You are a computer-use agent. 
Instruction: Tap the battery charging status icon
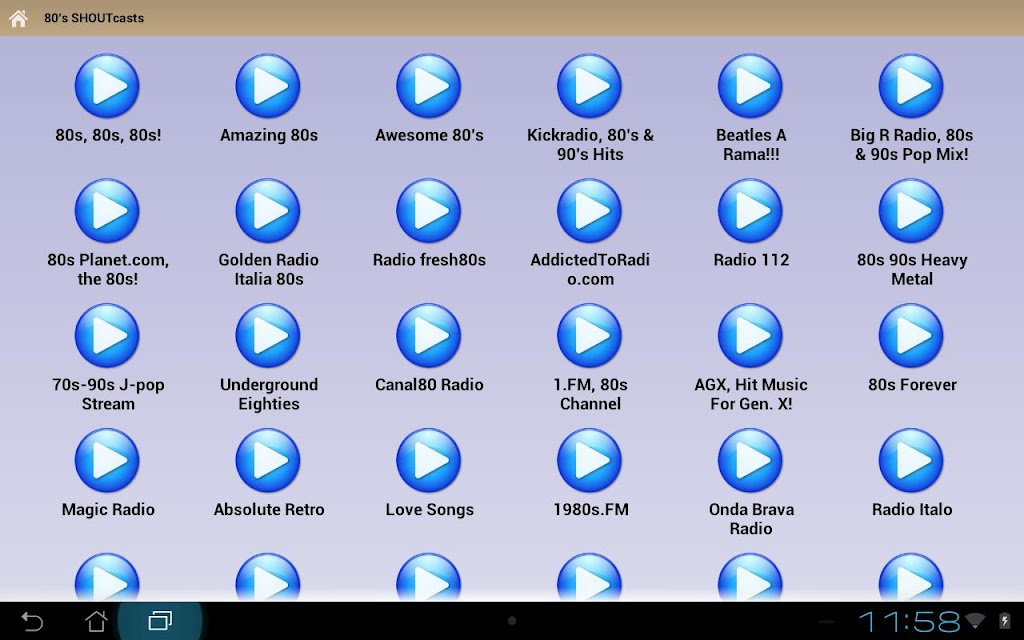(x=1004, y=620)
